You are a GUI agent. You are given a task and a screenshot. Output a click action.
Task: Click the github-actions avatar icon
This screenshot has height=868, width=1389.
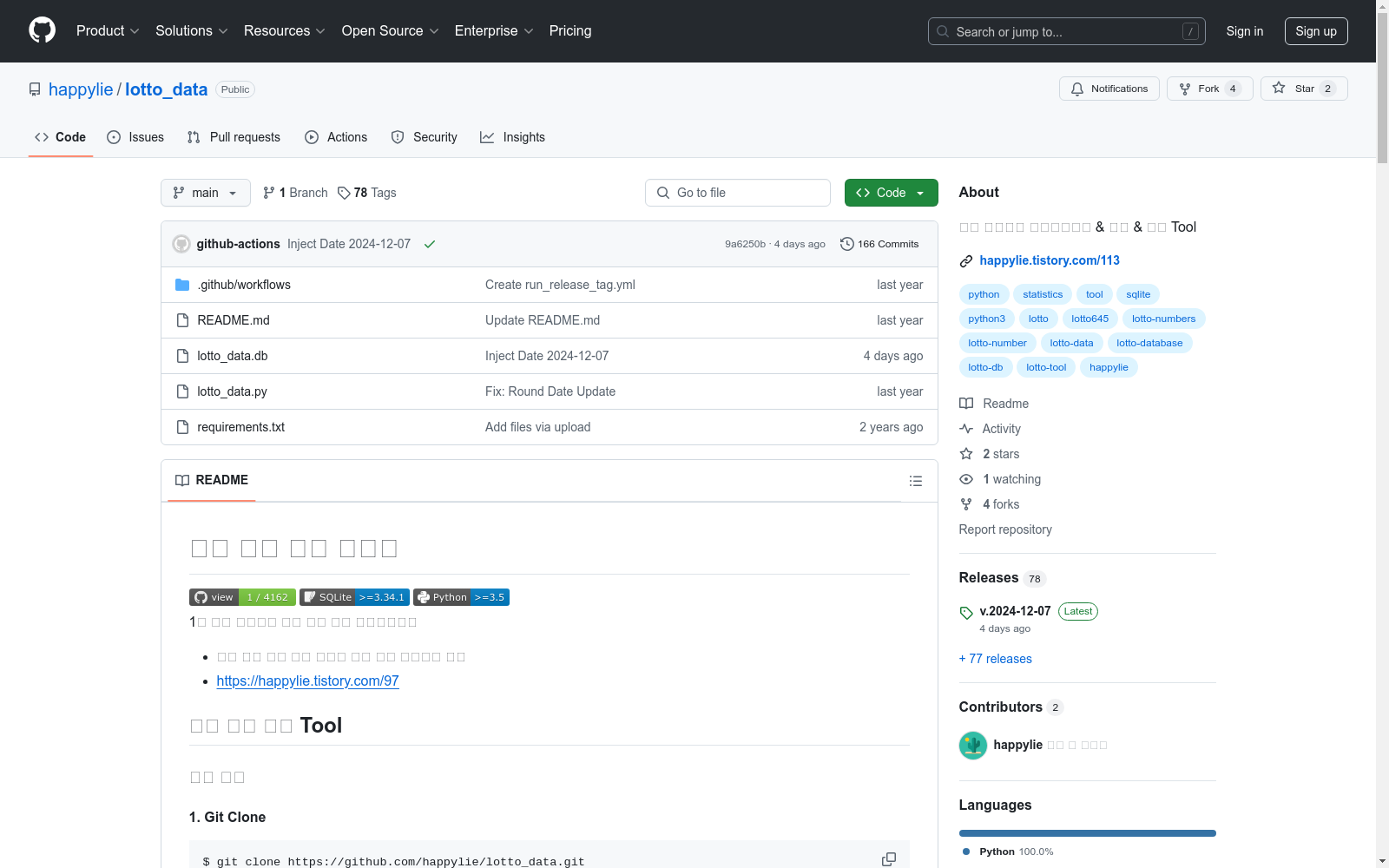click(181, 244)
